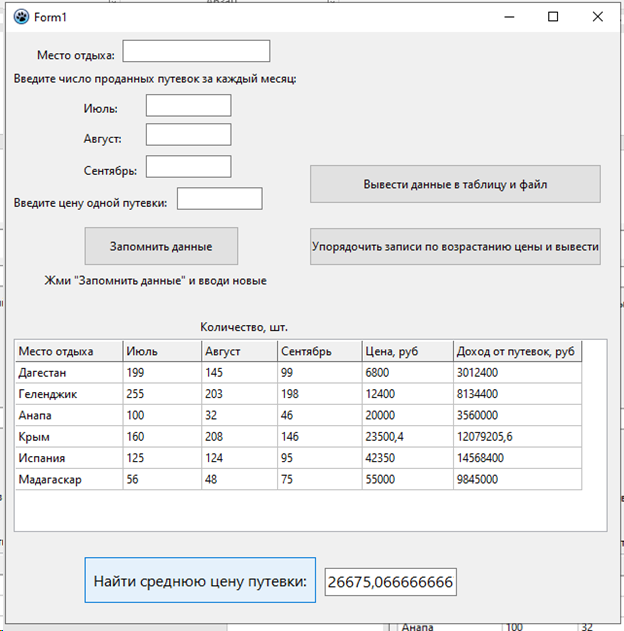Image resolution: width=624 pixels, height=631 pixels.
Task: Select the average price result field
Action: coord(390,582)
